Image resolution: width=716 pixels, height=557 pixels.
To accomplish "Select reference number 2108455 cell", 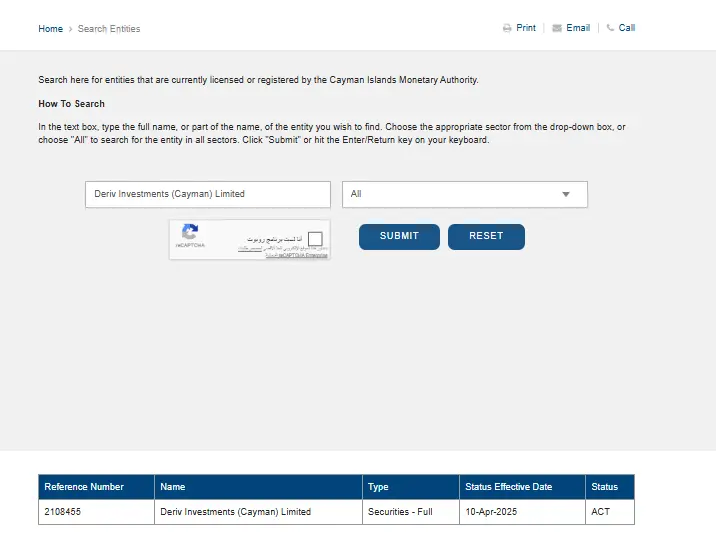I will (96, 512).
